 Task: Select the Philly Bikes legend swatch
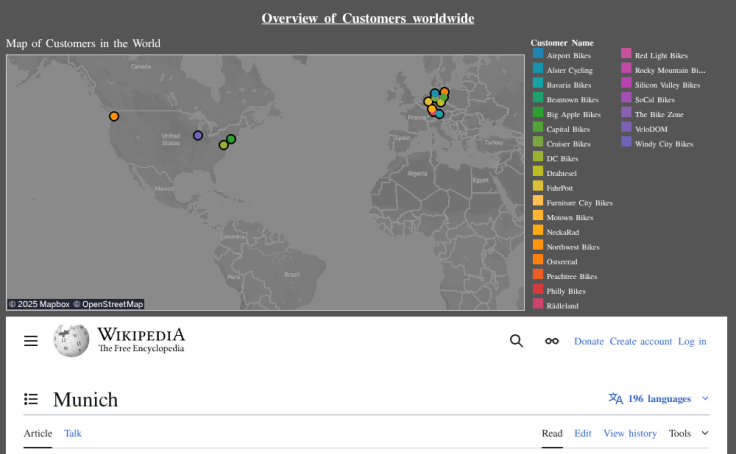coord(538,289)
